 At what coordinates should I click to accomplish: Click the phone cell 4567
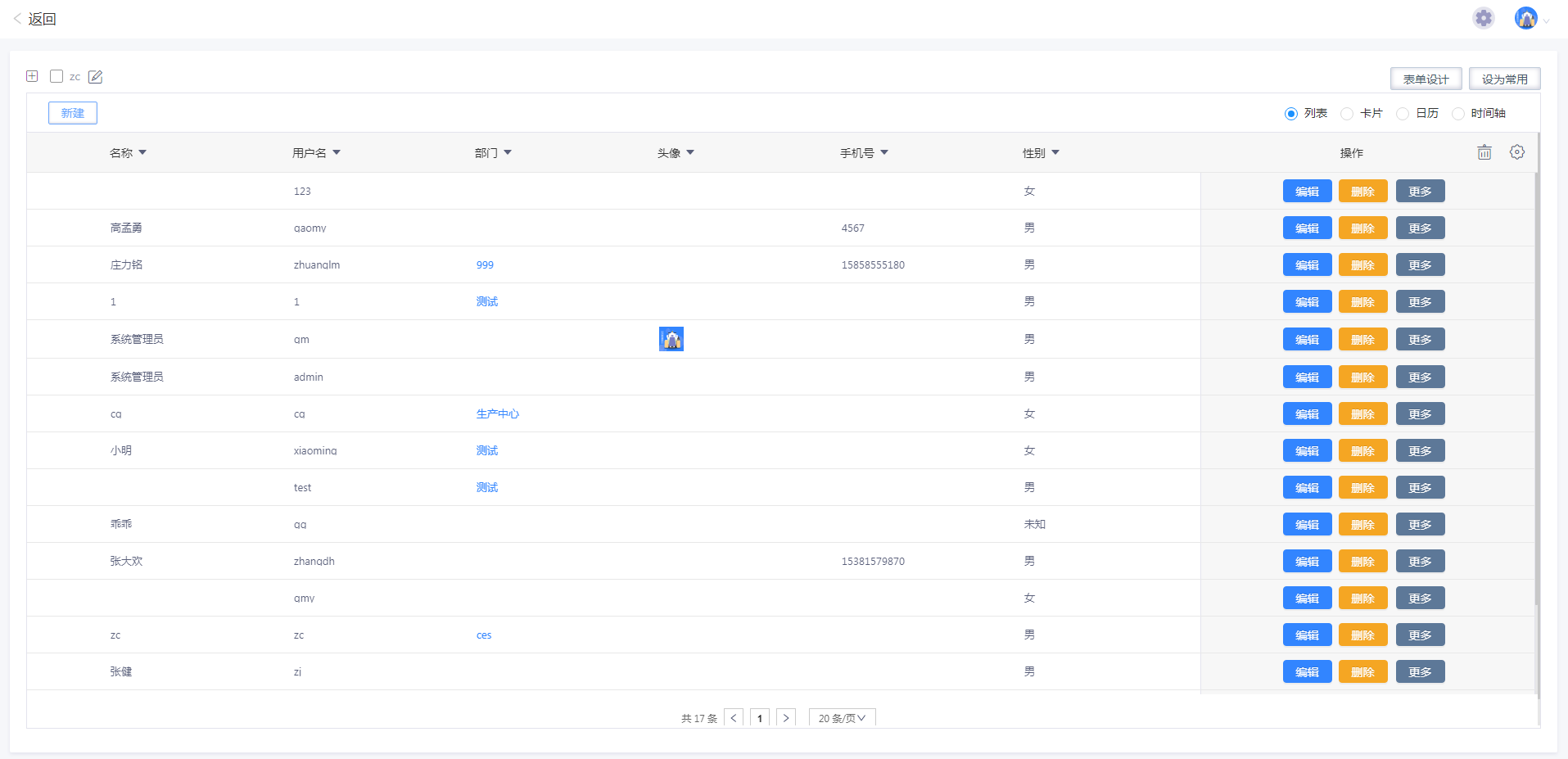tap(852, 228)
